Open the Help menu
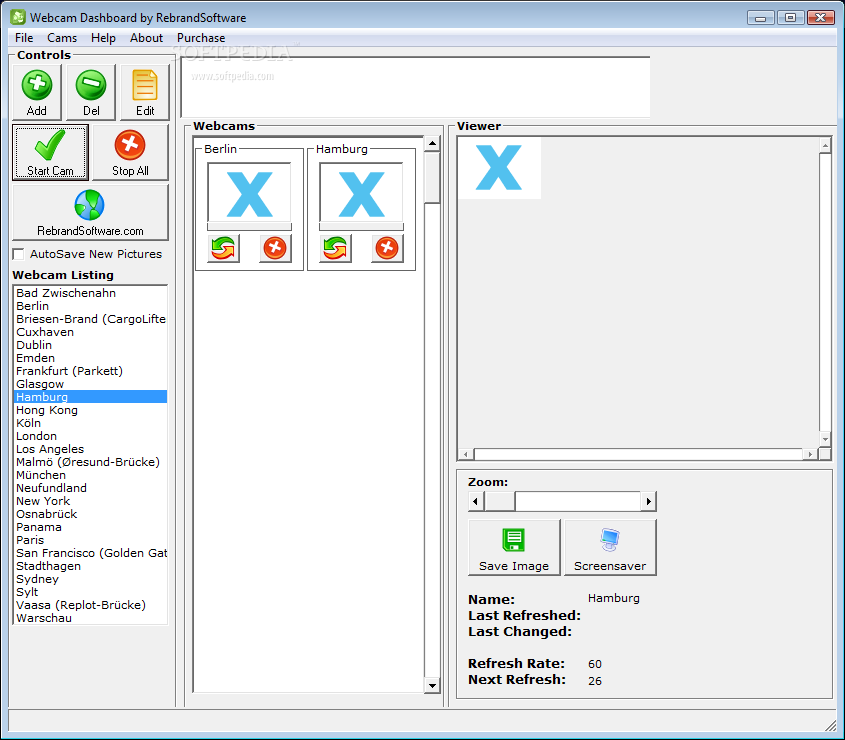Screen dimensions: 845x740 [103, 38]
